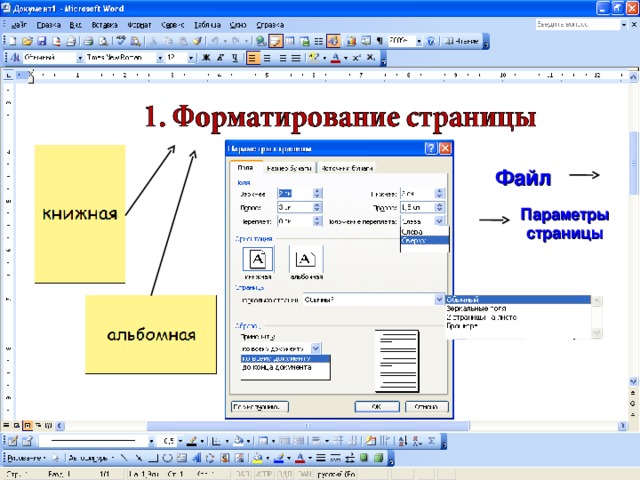
Task: Select the книжная portrait orientation icon
Action: 256,259
